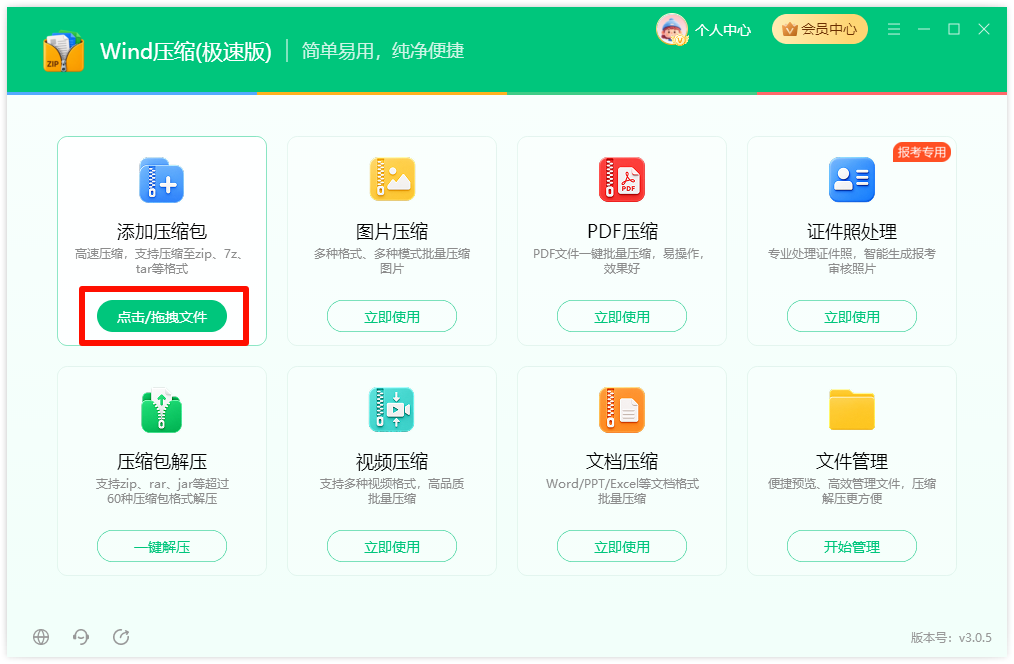
Task: Click the refresh/update circular arrow icon
Action: tap(121, 637)
